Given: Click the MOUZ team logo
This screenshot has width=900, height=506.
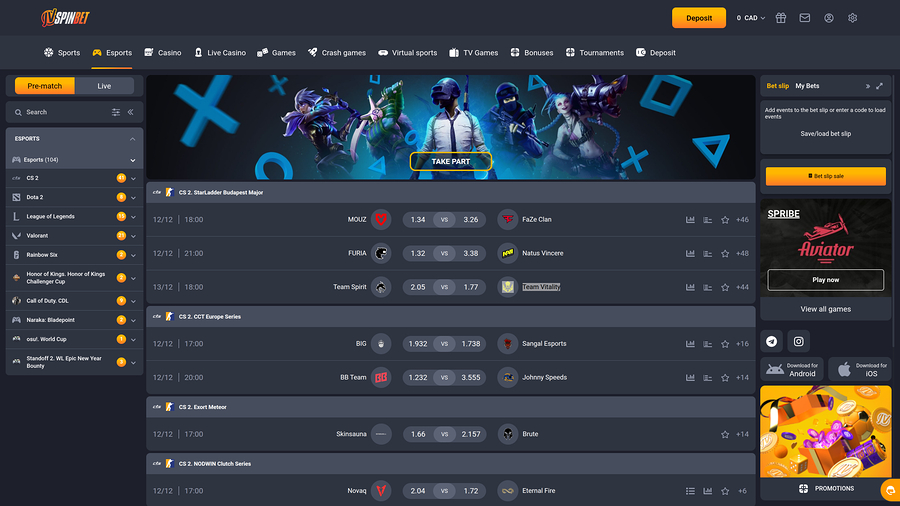Looking at the screenshot, I should (381, 219).
